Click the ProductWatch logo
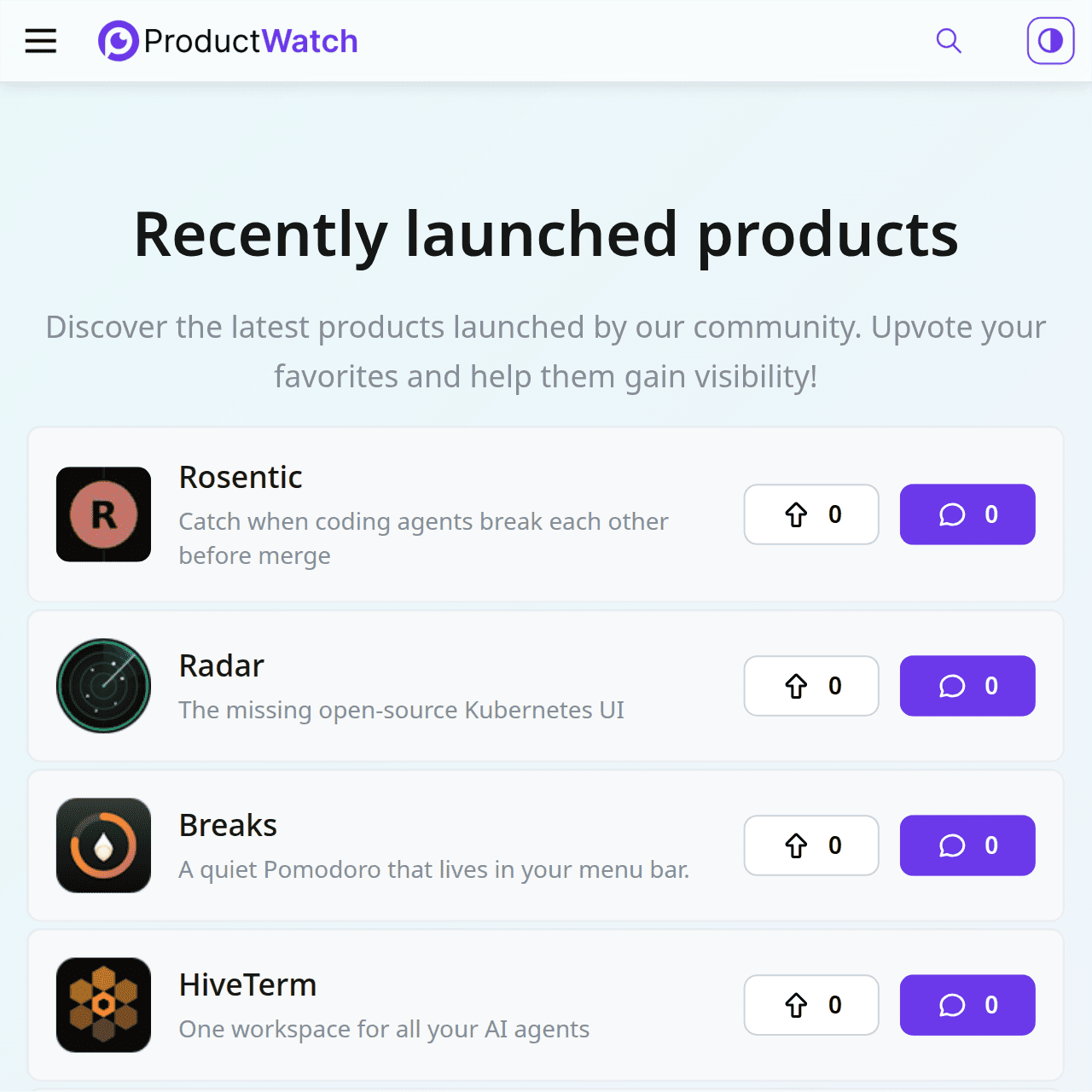Screen dimensions: 1092x1092 point(228,41)
